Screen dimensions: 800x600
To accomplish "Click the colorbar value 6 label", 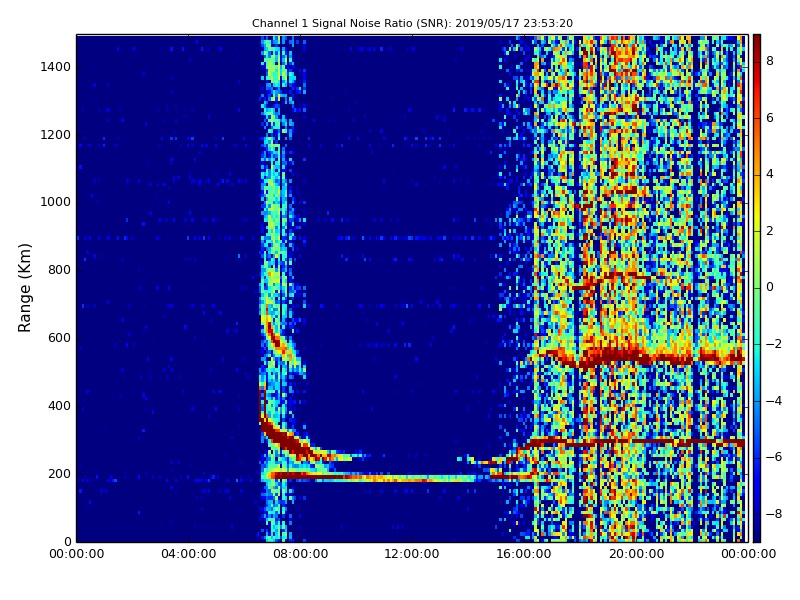I will pyautogui.click(x=770, y=118).
